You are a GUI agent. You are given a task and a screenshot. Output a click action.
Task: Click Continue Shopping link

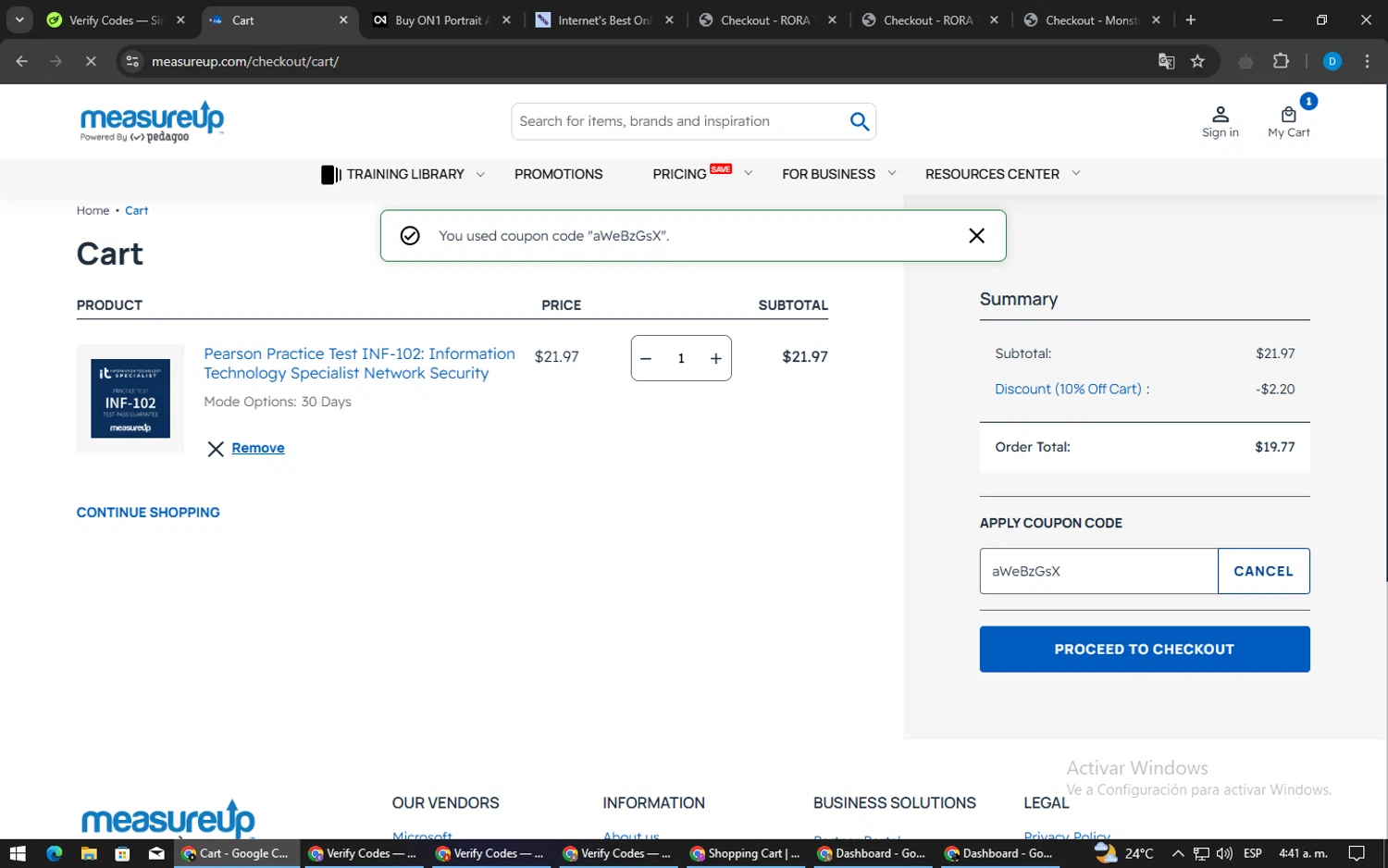(x=148, y=513)
